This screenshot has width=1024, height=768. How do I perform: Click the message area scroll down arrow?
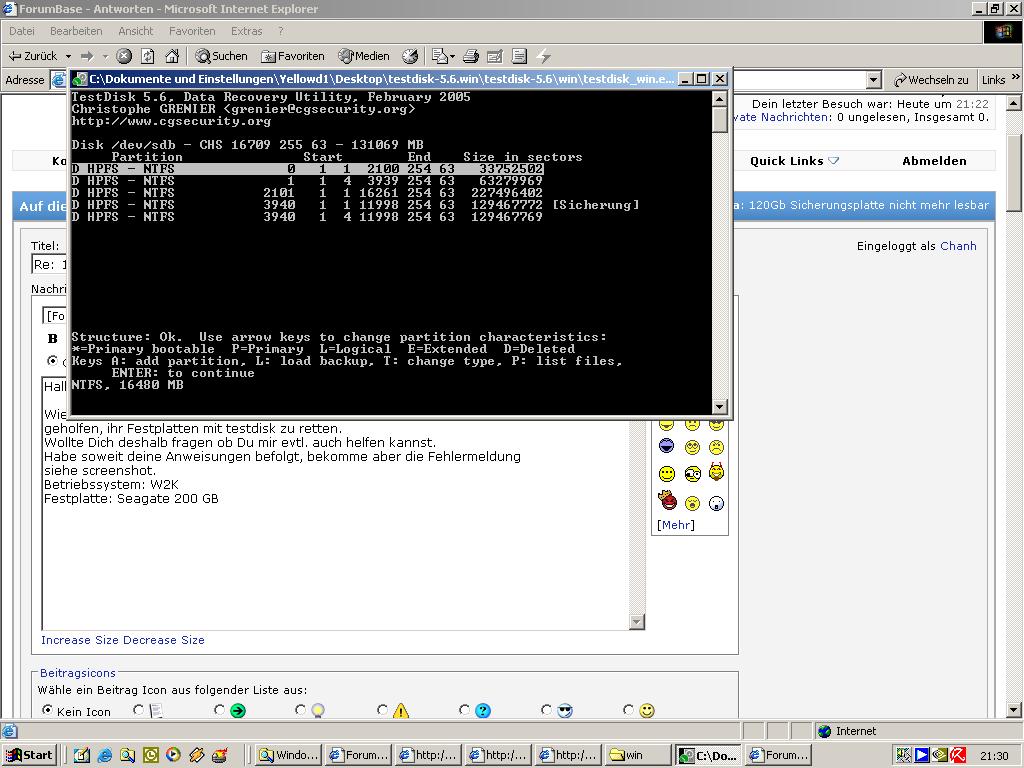coord(637,622)
